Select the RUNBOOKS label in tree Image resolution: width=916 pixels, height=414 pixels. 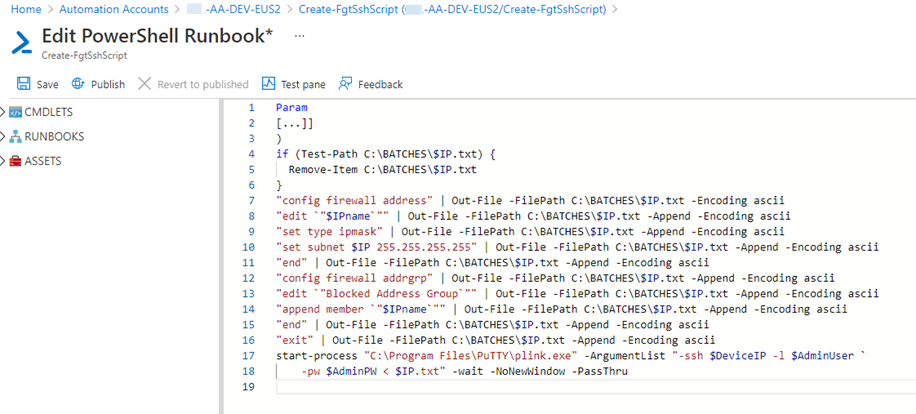[54, 136]
